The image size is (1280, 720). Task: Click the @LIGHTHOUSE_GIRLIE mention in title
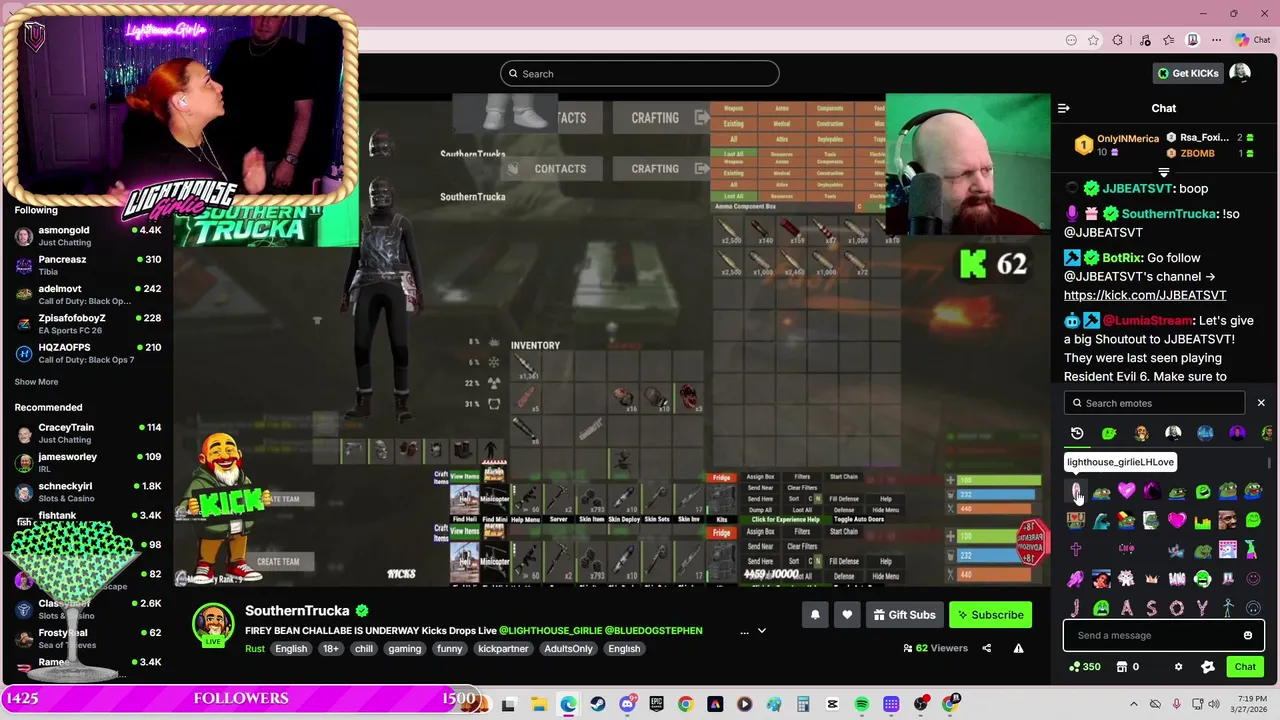(x=550, y=631)
